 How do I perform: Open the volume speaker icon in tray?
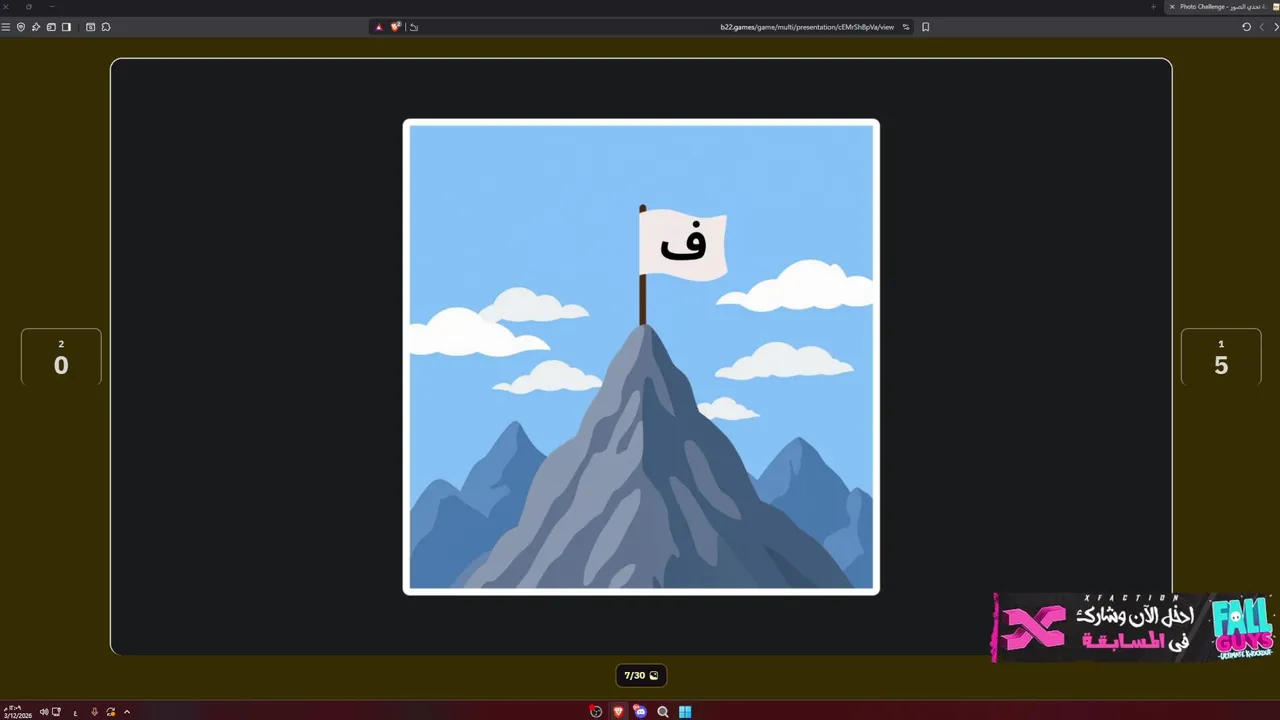pos(44,712)
